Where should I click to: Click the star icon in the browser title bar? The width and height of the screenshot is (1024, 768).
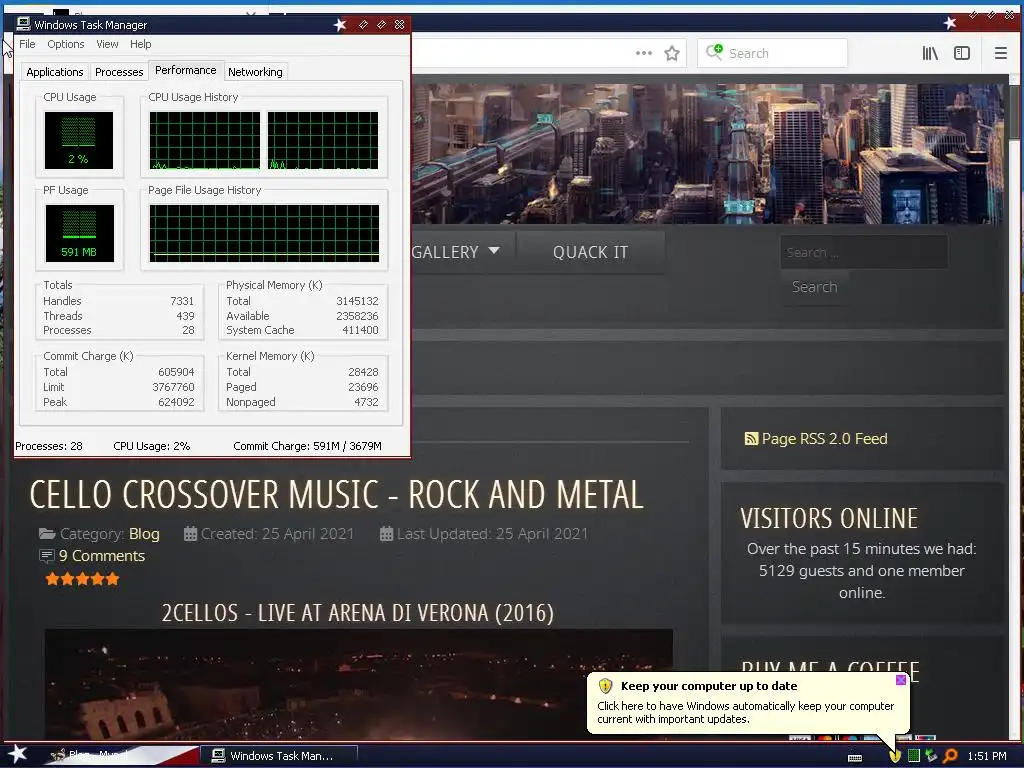[950, 23]
